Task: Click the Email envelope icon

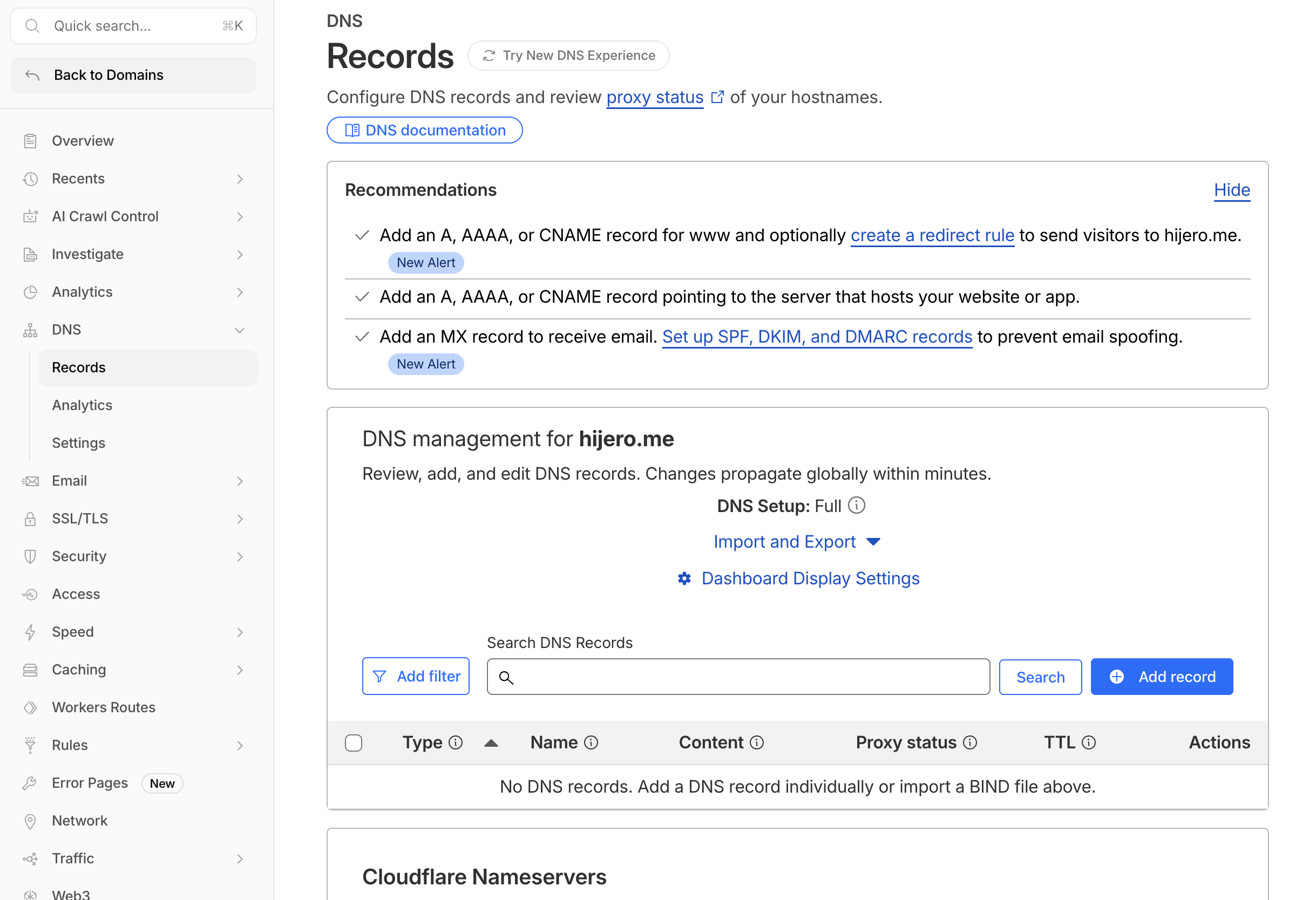Action: [31, 481]
